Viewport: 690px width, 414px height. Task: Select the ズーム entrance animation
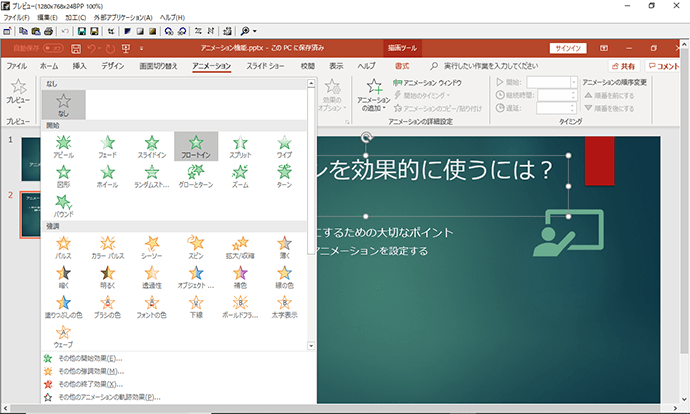point(240,176)
